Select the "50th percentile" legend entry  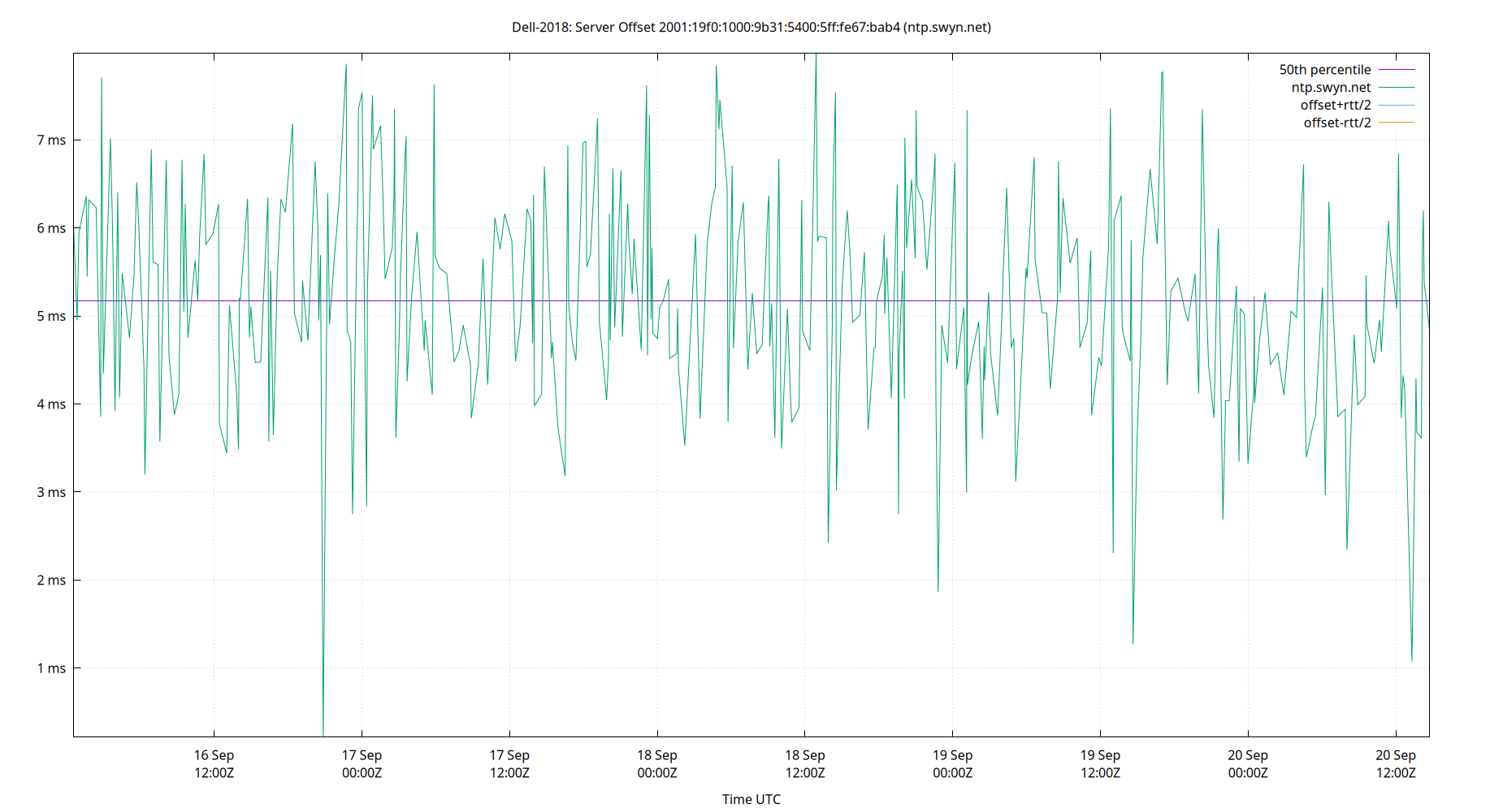pyautogui.click(x=1326, y=69)
